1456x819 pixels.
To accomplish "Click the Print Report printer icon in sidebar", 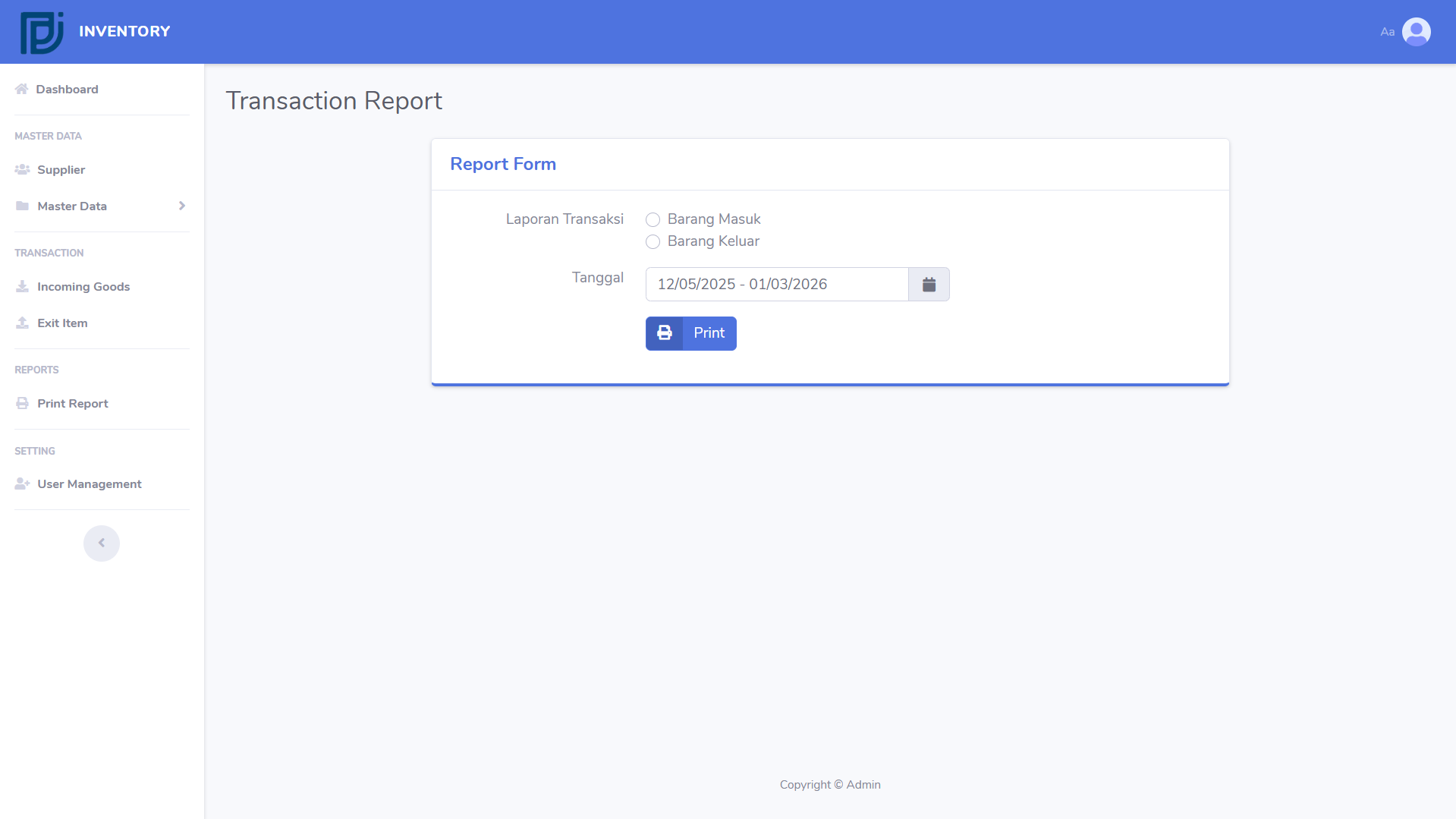I will 22,404.
